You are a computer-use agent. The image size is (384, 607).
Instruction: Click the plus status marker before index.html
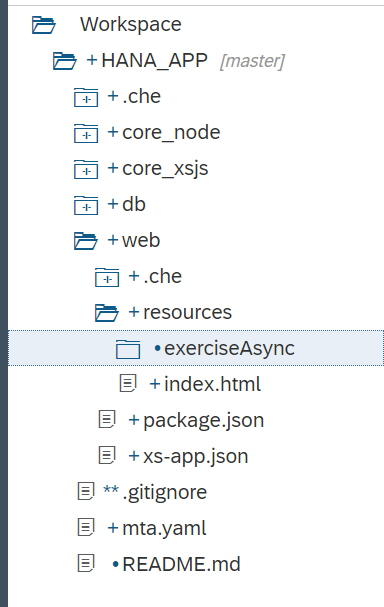155,384
